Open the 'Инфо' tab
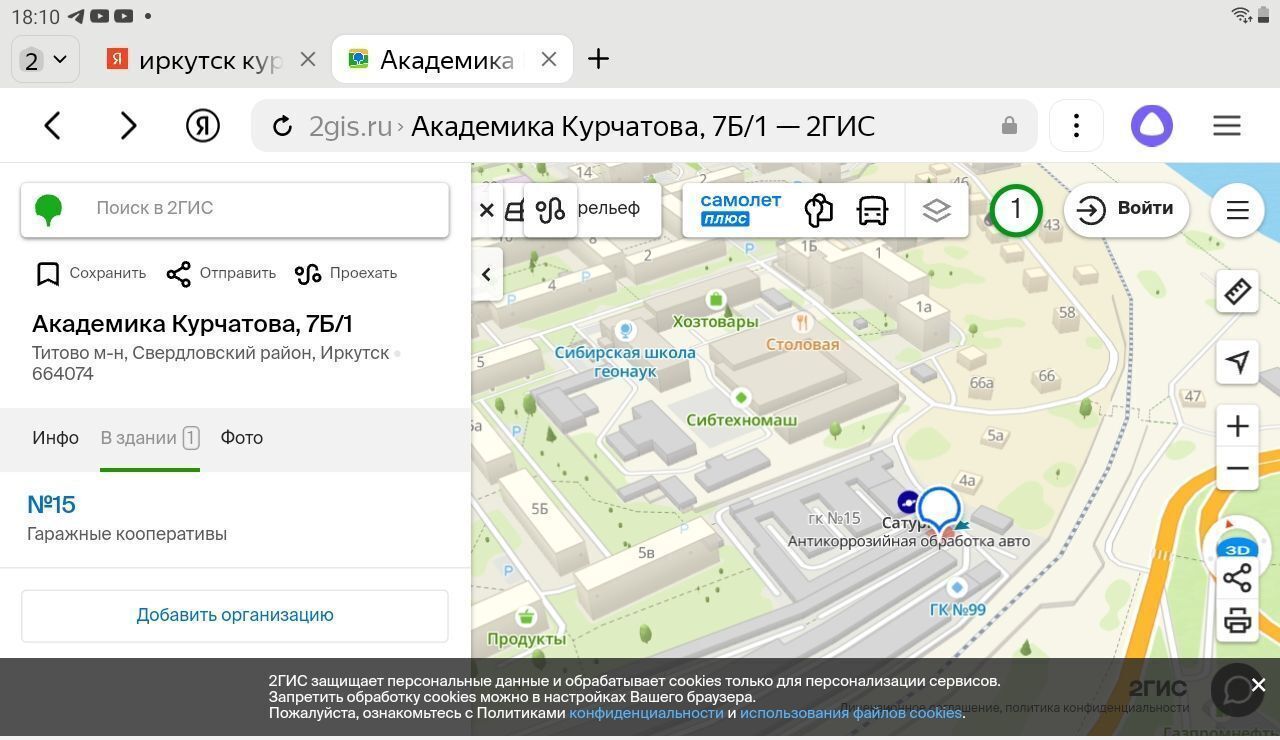This screenshot has height=740, width=1280. coord(55,438)
